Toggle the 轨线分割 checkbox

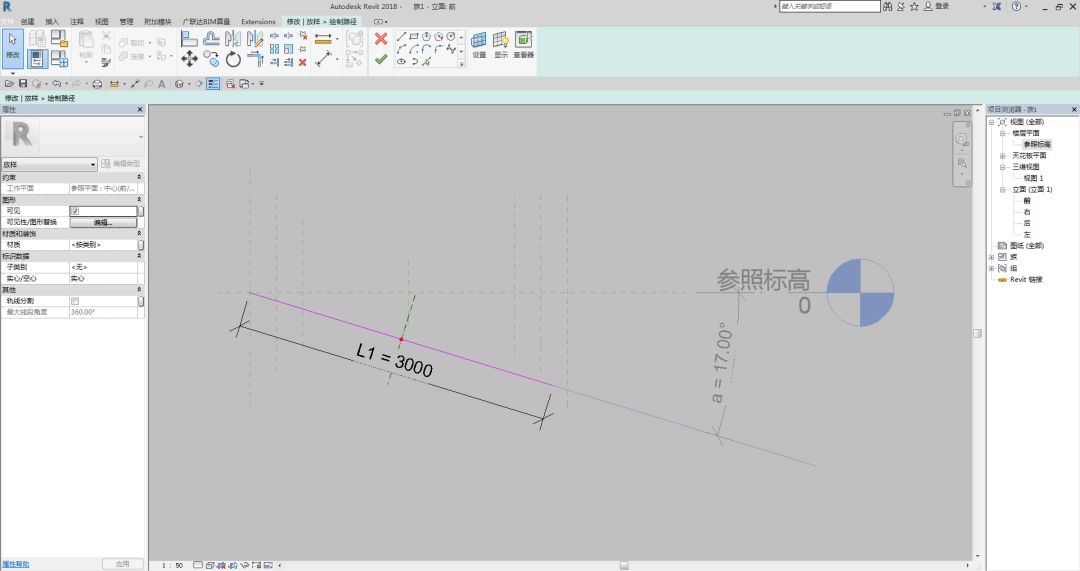point(74,301)
